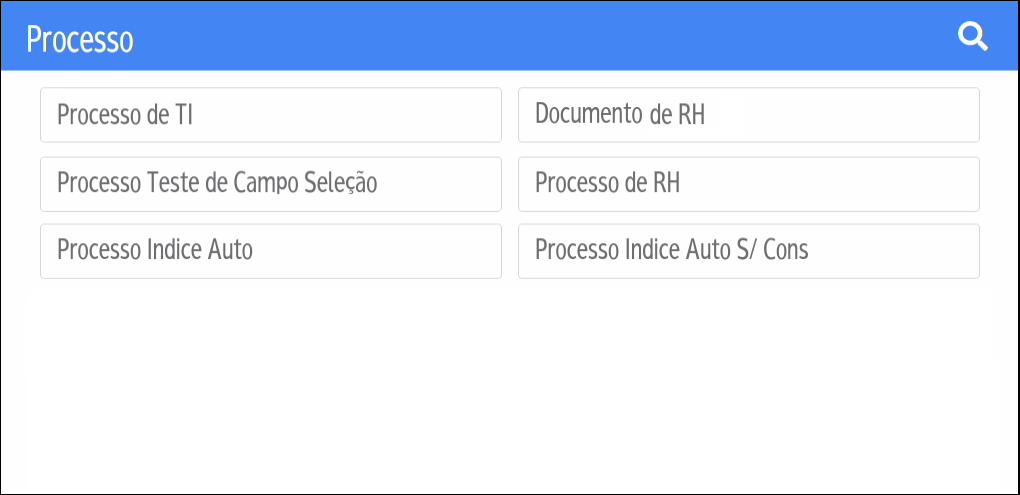Click the blue Processo title bar
The width and height of the screenshot is (1020, 495).
click(x=510, y=36)
